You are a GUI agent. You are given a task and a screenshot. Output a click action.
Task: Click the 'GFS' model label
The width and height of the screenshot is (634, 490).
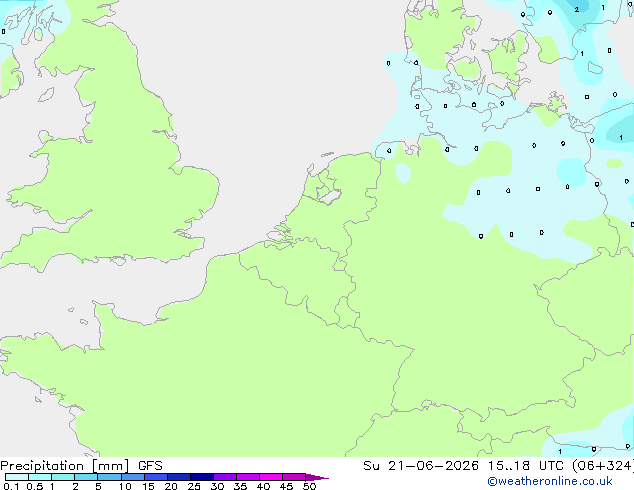click(x=150, y=466)
